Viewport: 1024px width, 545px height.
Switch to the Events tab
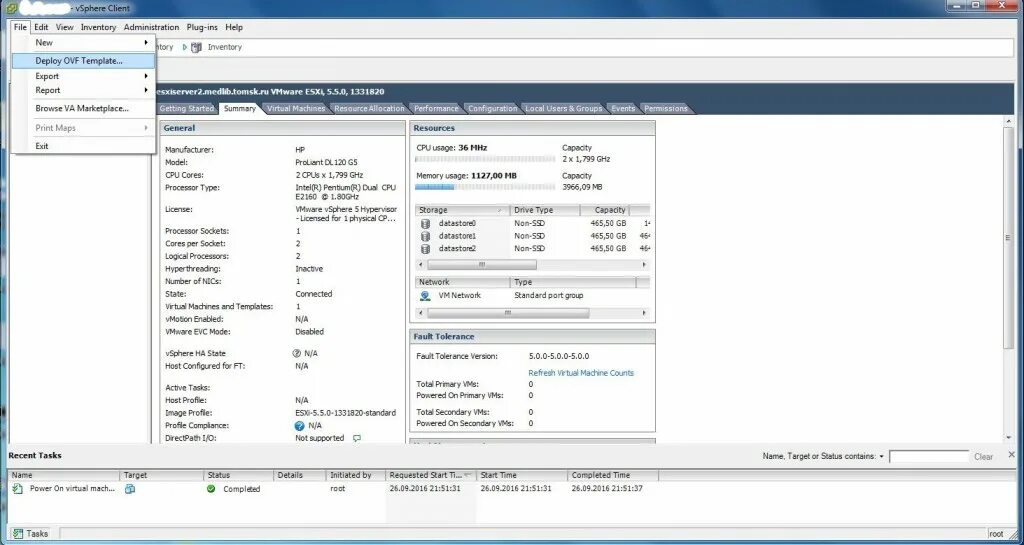(623, 108)
